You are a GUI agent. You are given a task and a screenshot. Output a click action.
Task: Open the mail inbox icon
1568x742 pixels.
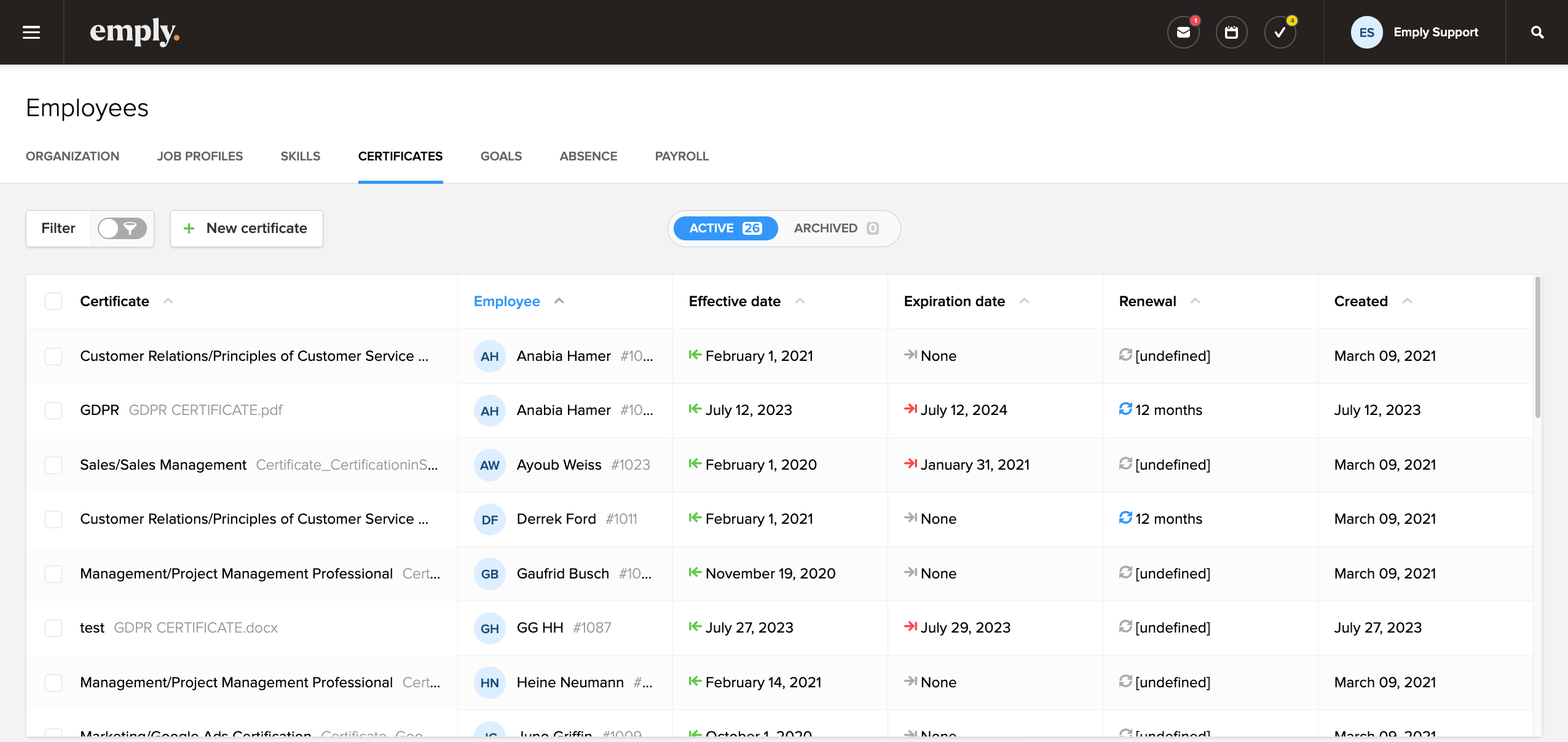click(1183, 33)
